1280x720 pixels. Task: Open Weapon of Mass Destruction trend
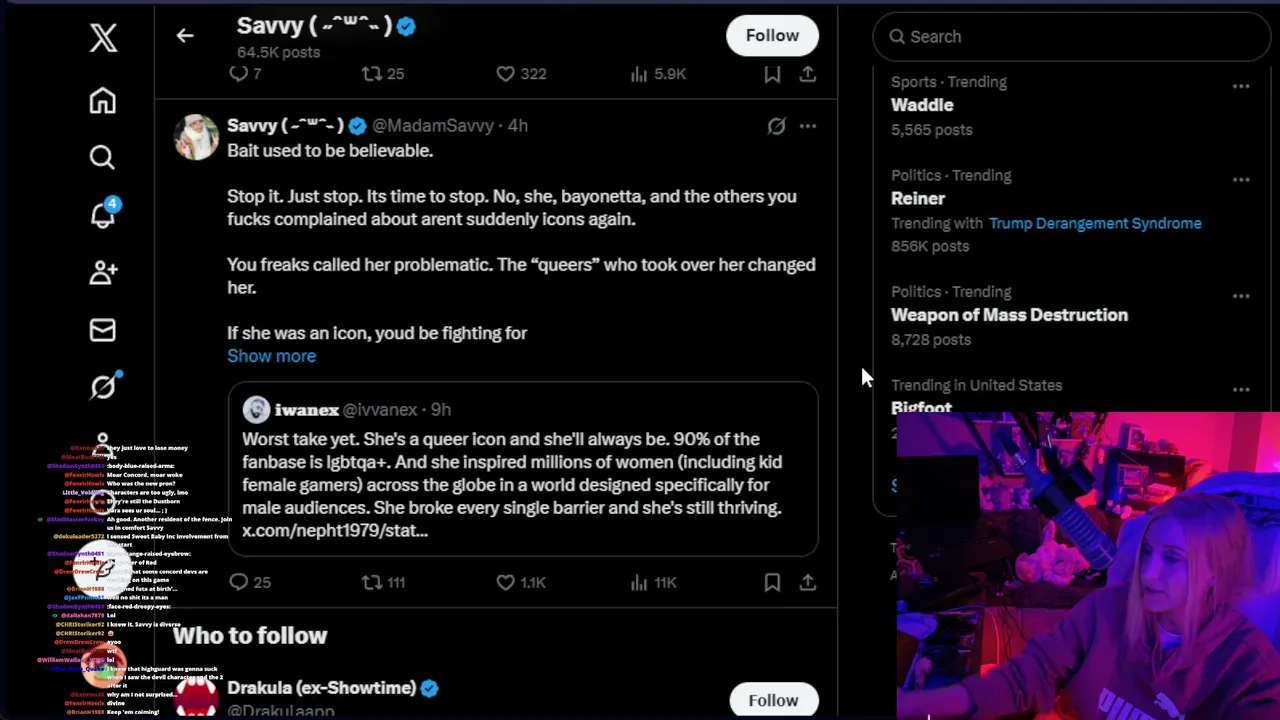1009,315
